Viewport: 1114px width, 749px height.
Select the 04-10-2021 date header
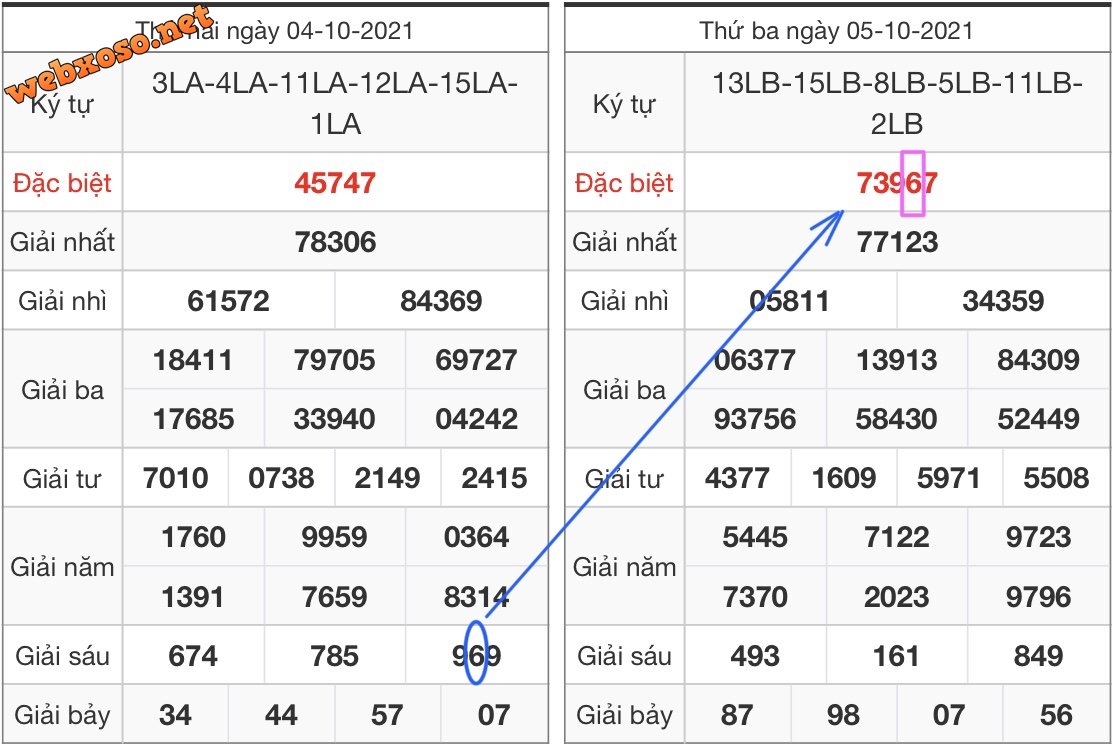point(300,30)
